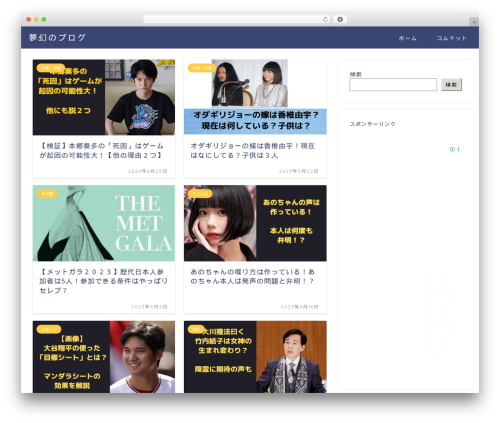The height and width of the screenshot is (423, 500).
Task: Click the スポンサーリンク heading
Action: coord(372,124)
